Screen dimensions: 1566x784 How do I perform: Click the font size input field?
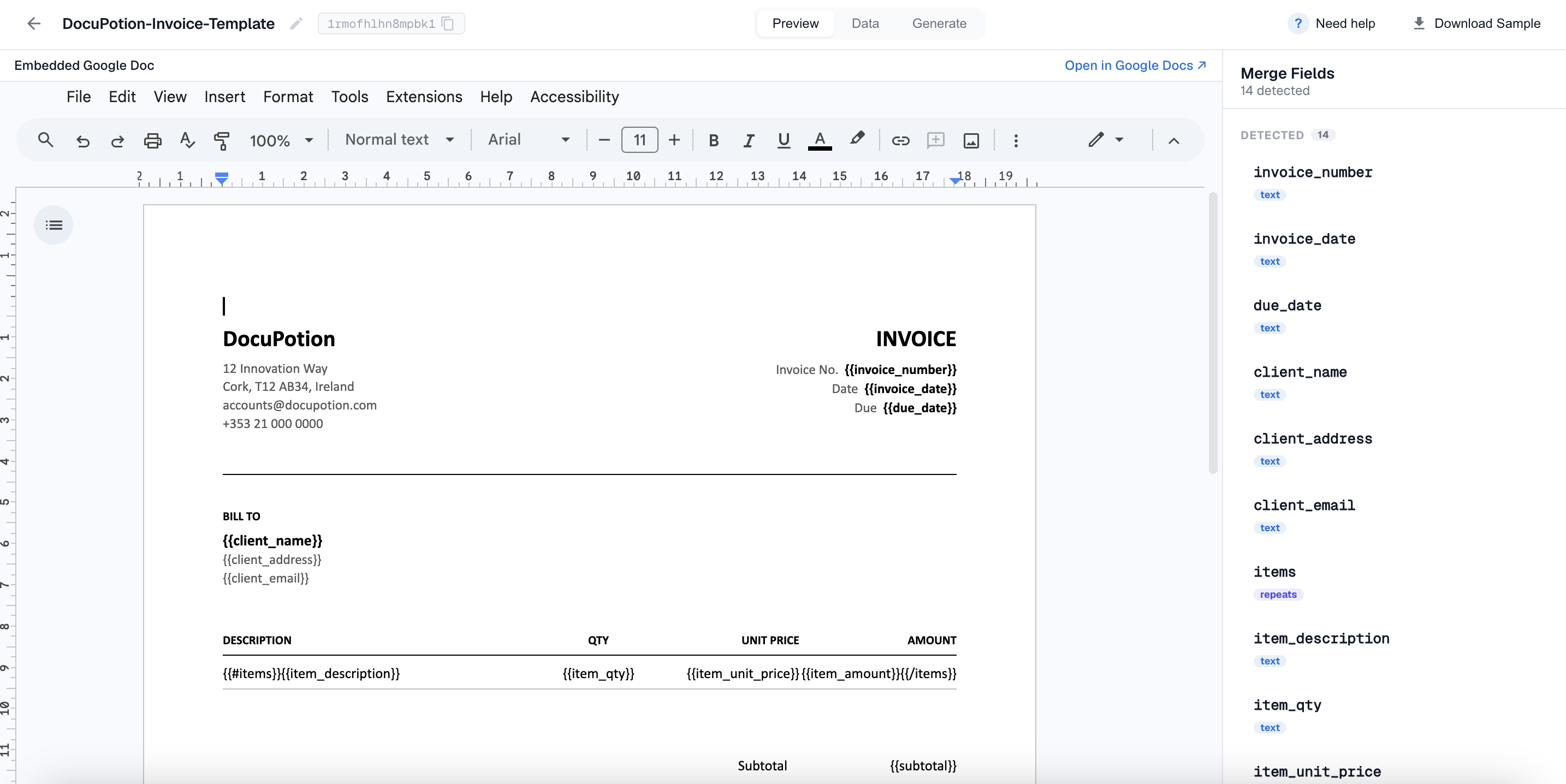(x=639, y=140)
